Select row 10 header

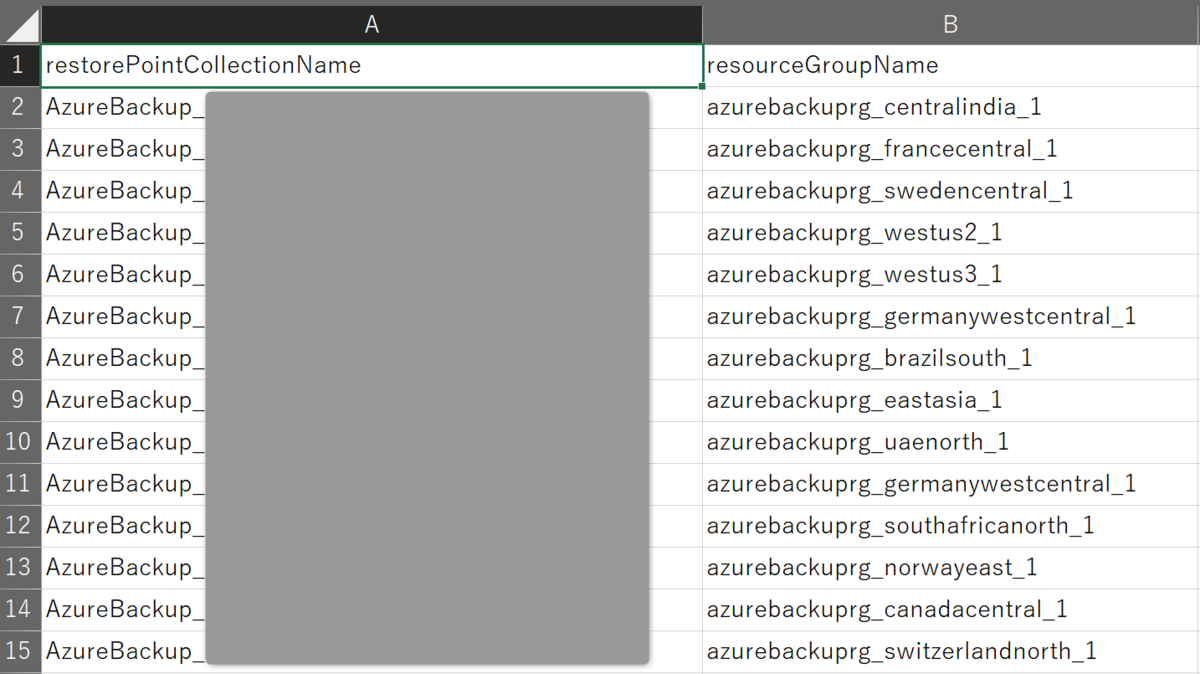tap(20, 443)
